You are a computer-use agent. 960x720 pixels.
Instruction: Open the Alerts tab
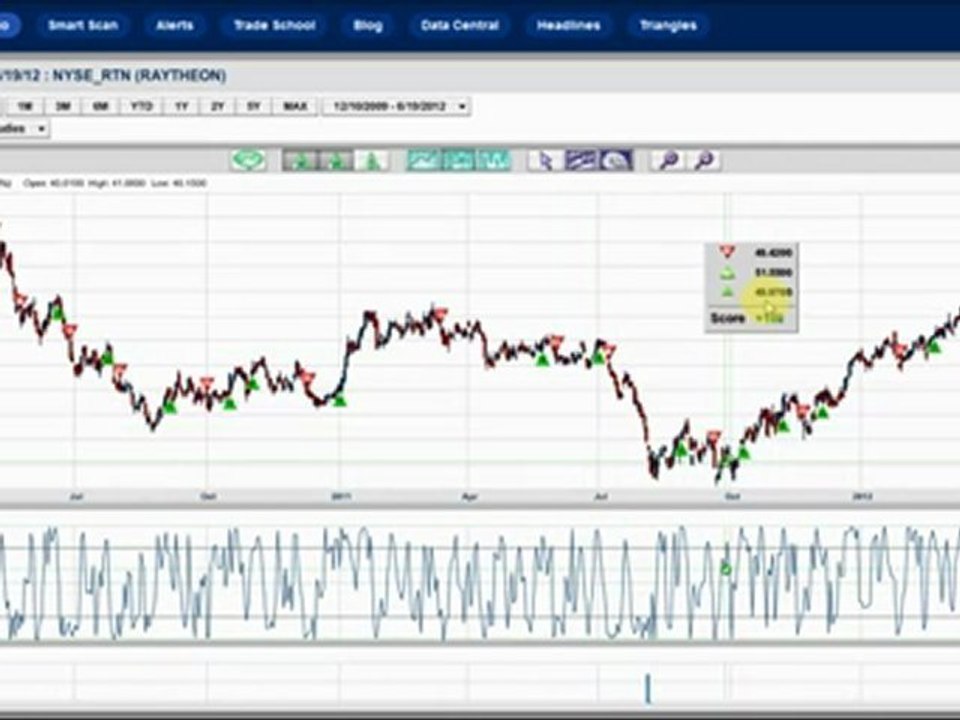(x=174, y=25)
